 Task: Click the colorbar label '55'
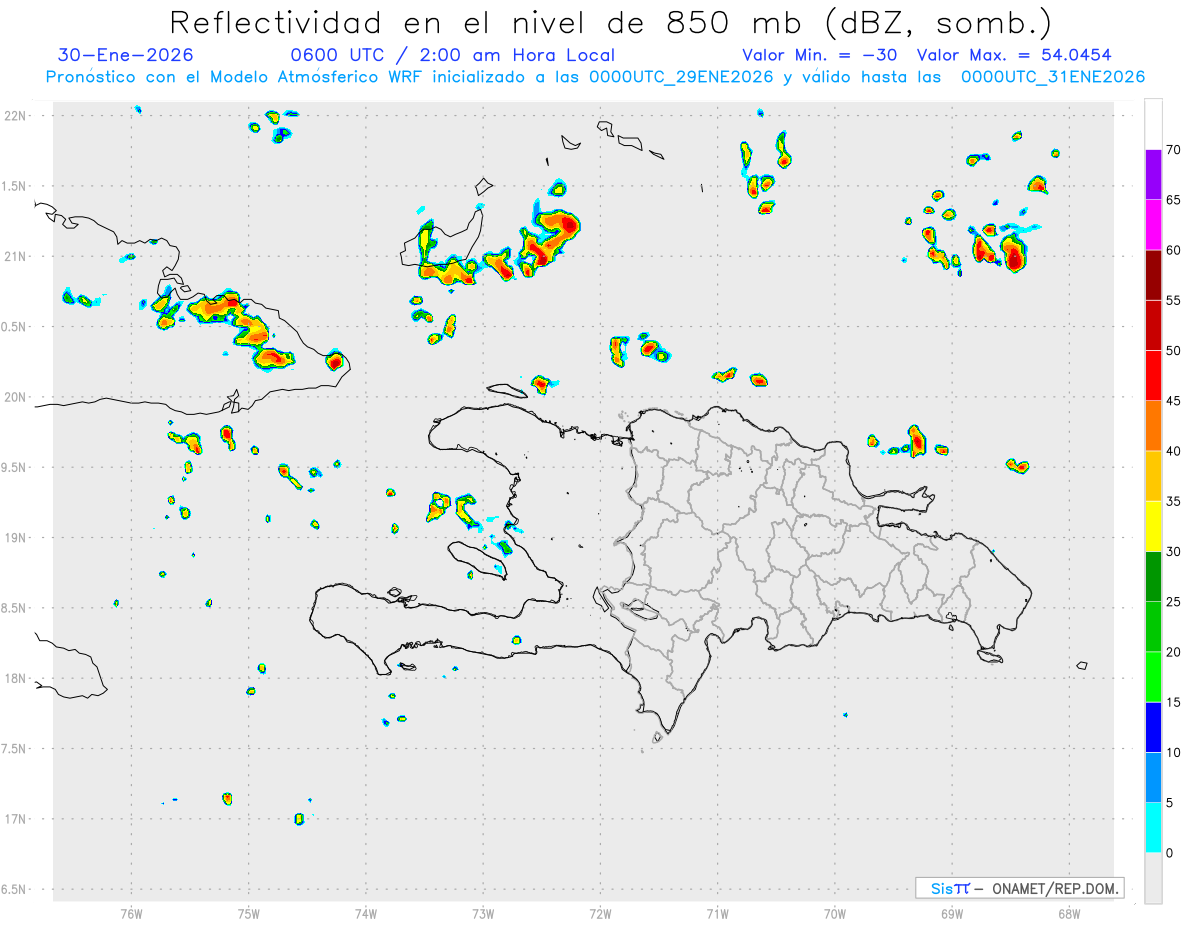tap(1174, 301)
